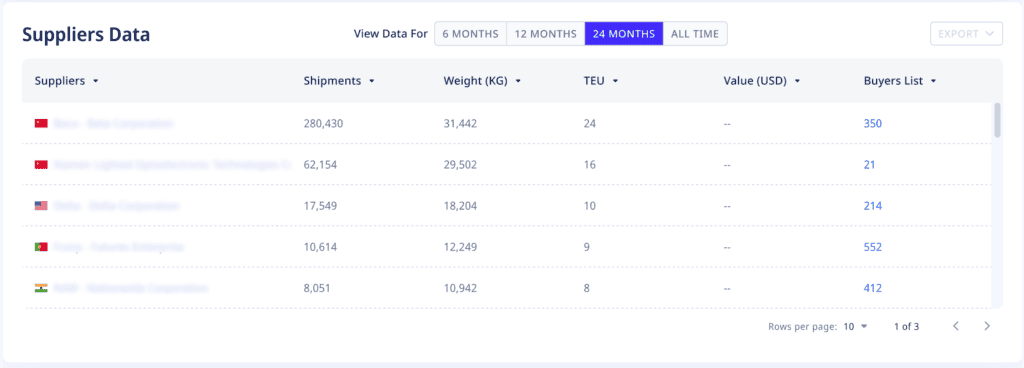The height and width of the screenshot is (368, 1024).
Task: Select the 24 MONTHS tab
Action: point(624,34)
